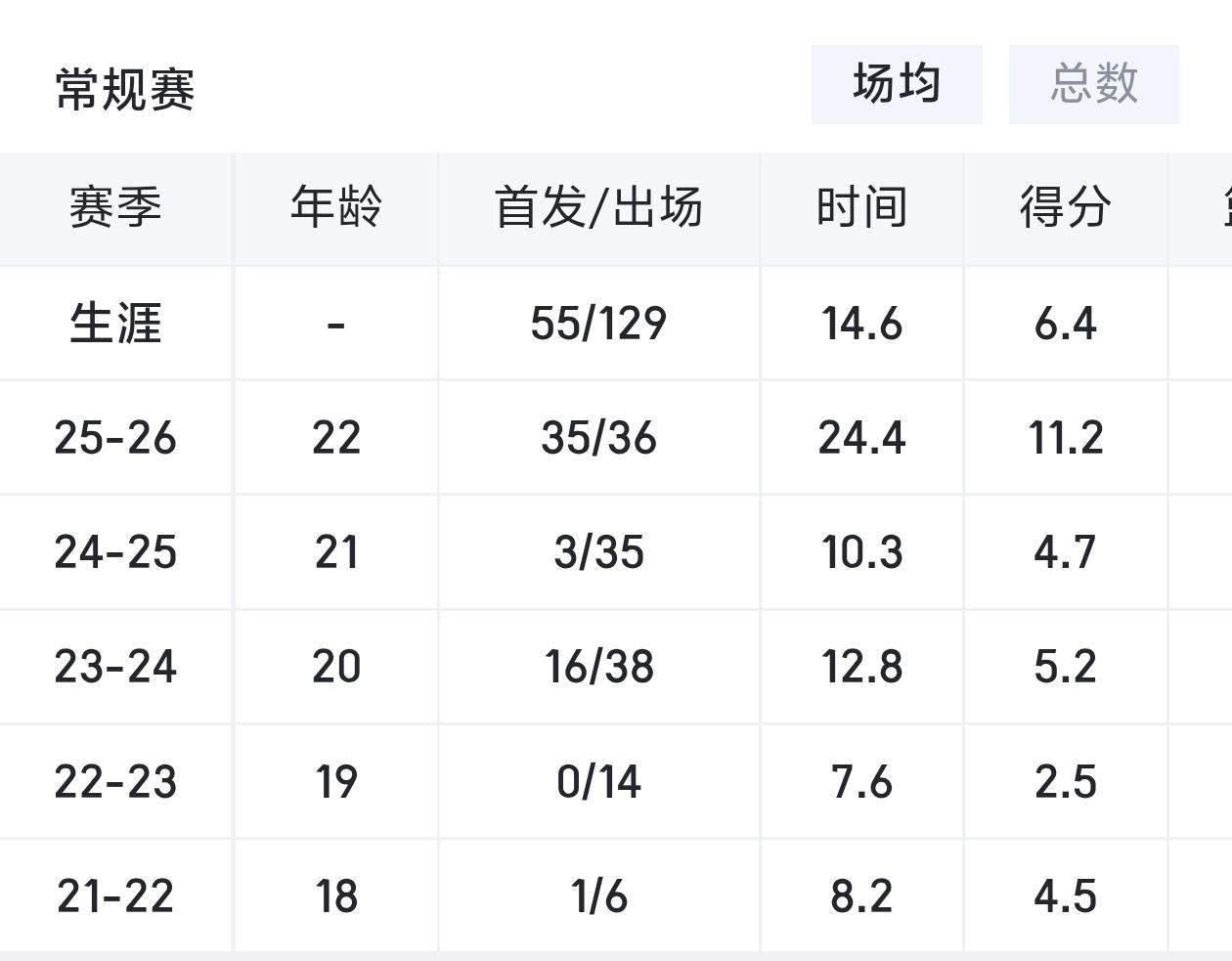This screenshot has width=1232, height=961.
Task: Click the 24.4 minutes value
Action: 862,437
